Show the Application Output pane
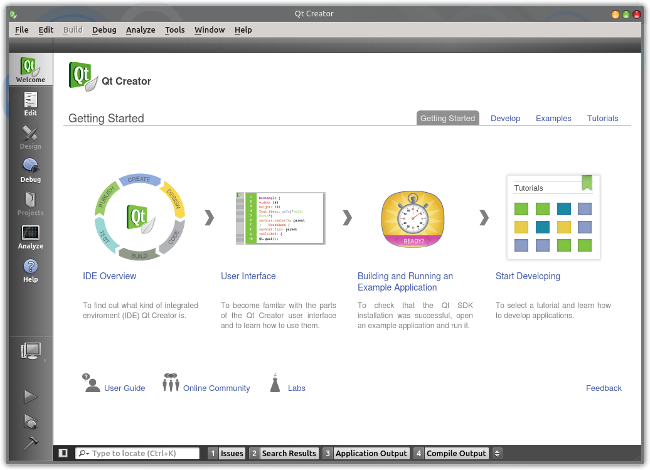Image resolution: width=650 pixels, height=470 pixels. click(x=366, y=453)
